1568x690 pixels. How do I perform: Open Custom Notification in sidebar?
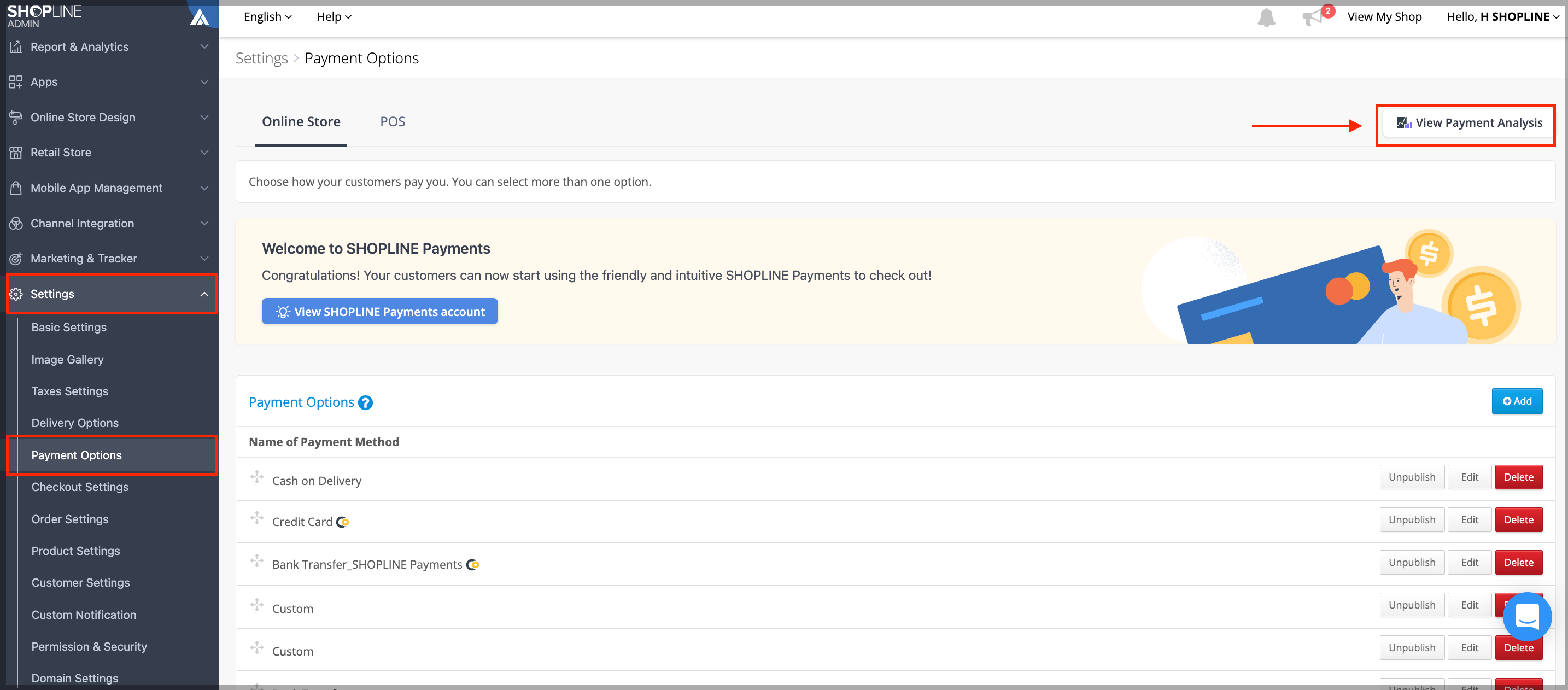(x=84, y=615)
